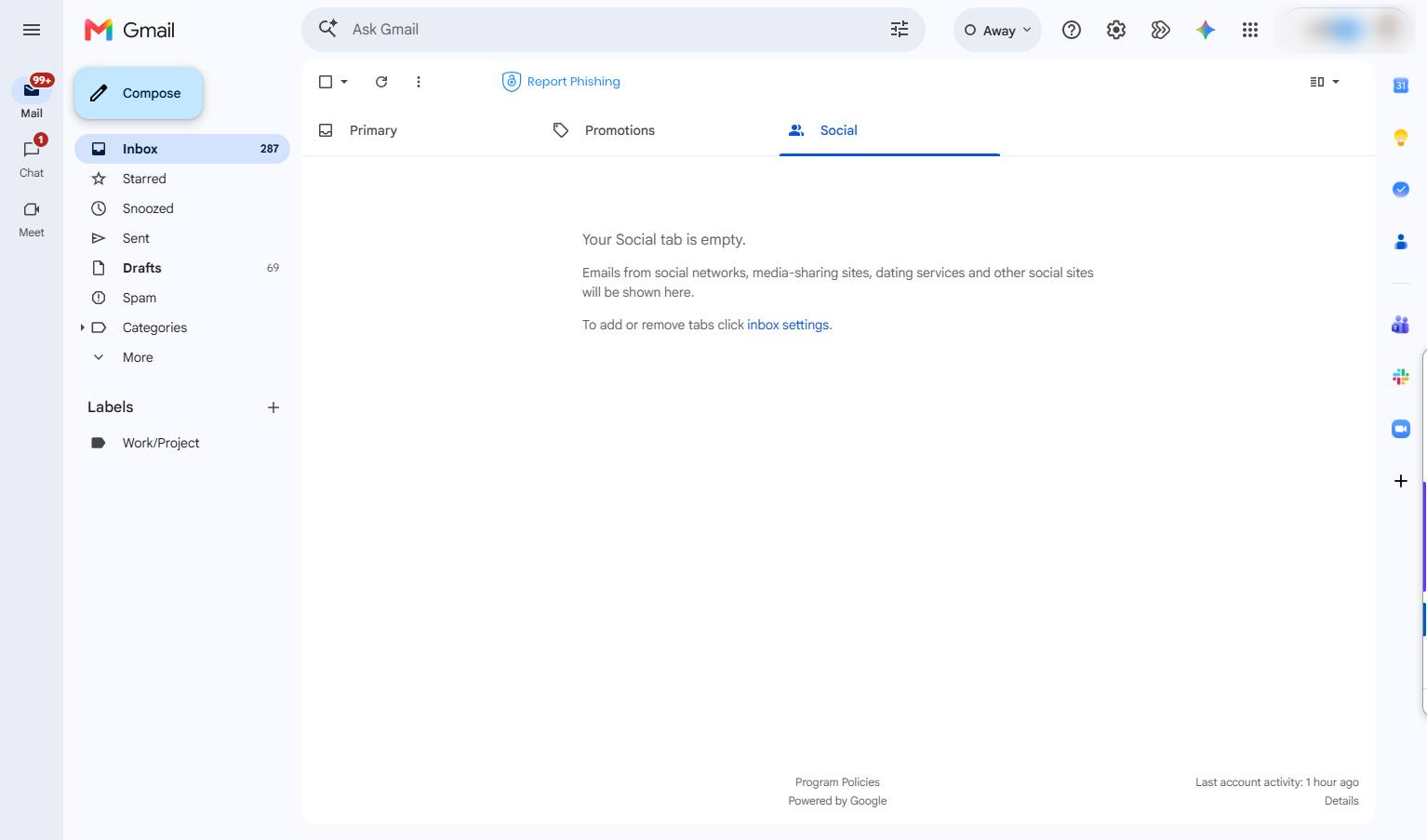The height and width of the screenshot is (840, 1427).
Task: Open the main menu hamburger icon
Action: point(32,30)
